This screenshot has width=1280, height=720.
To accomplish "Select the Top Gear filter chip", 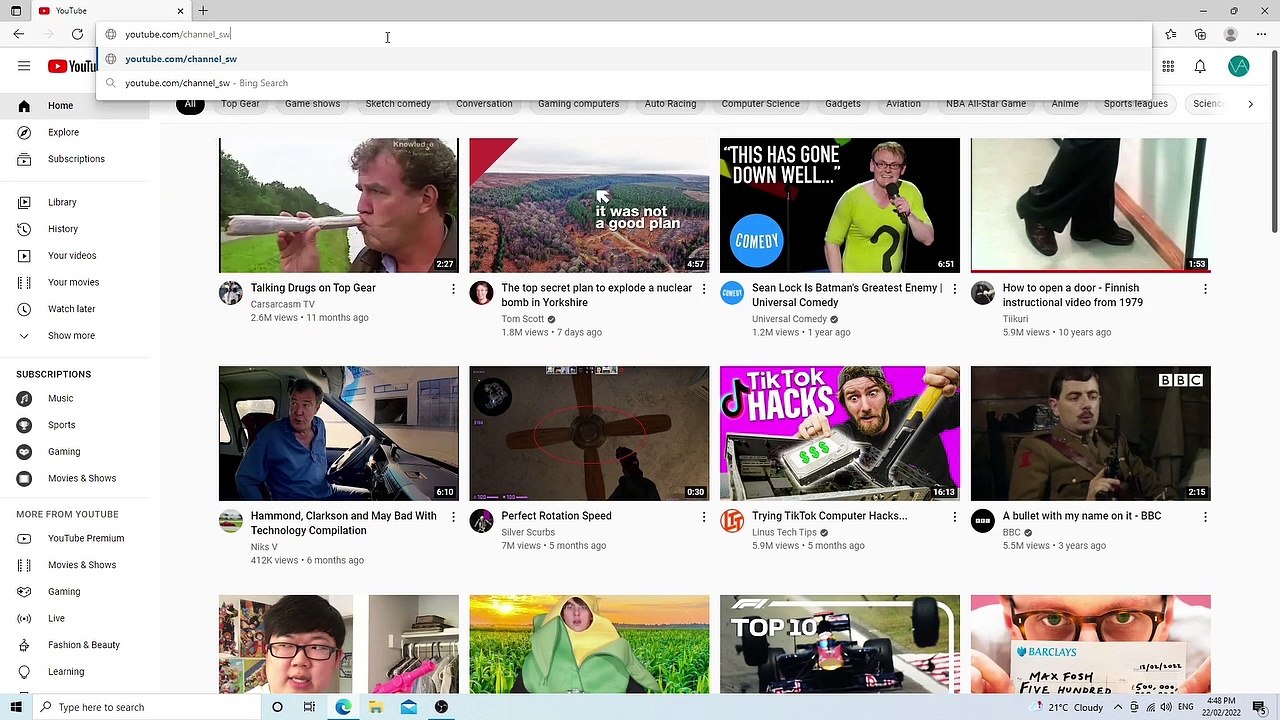I will tap(240, 104).
